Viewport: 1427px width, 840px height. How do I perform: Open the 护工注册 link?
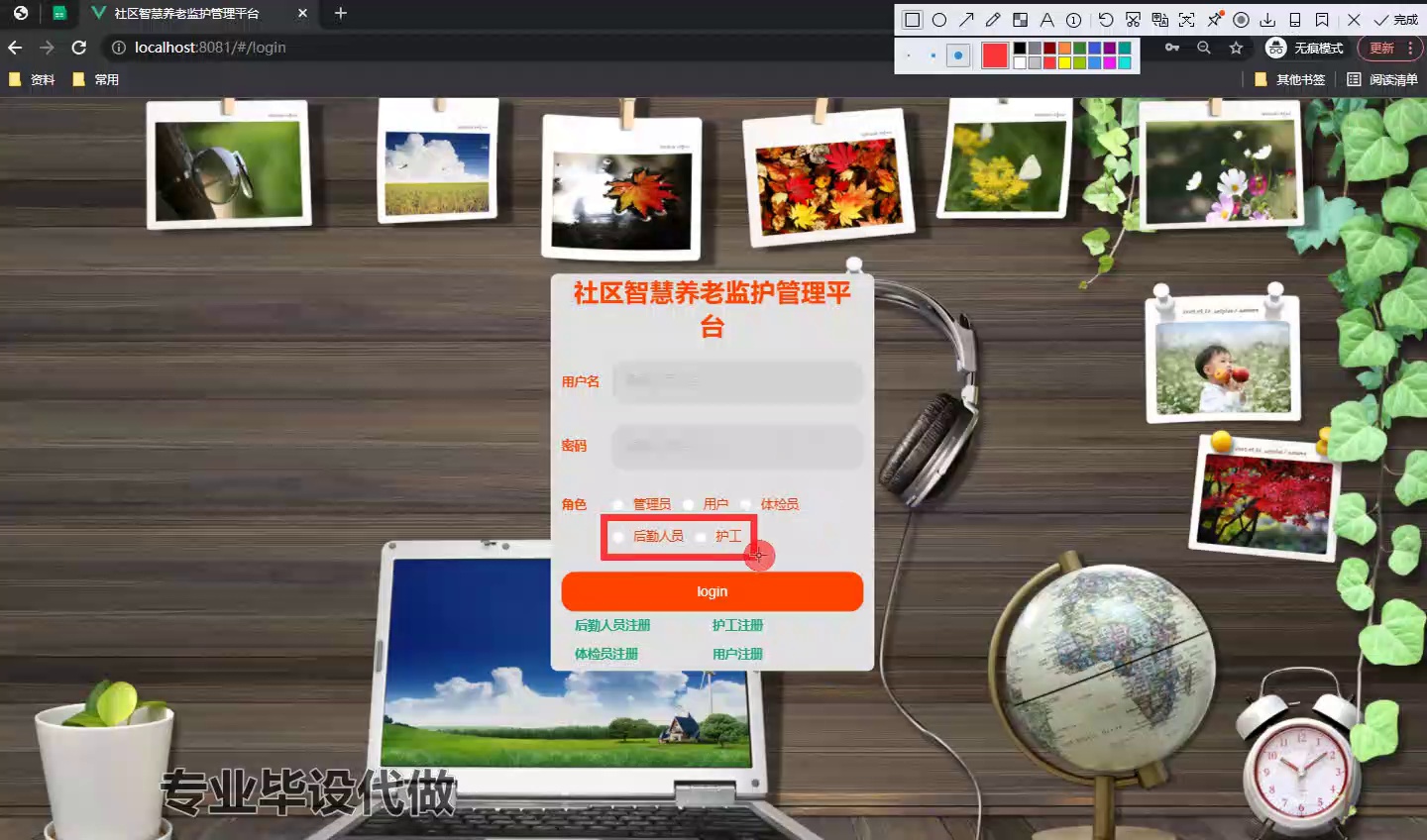pyautogui.click(x=737, y=625)
